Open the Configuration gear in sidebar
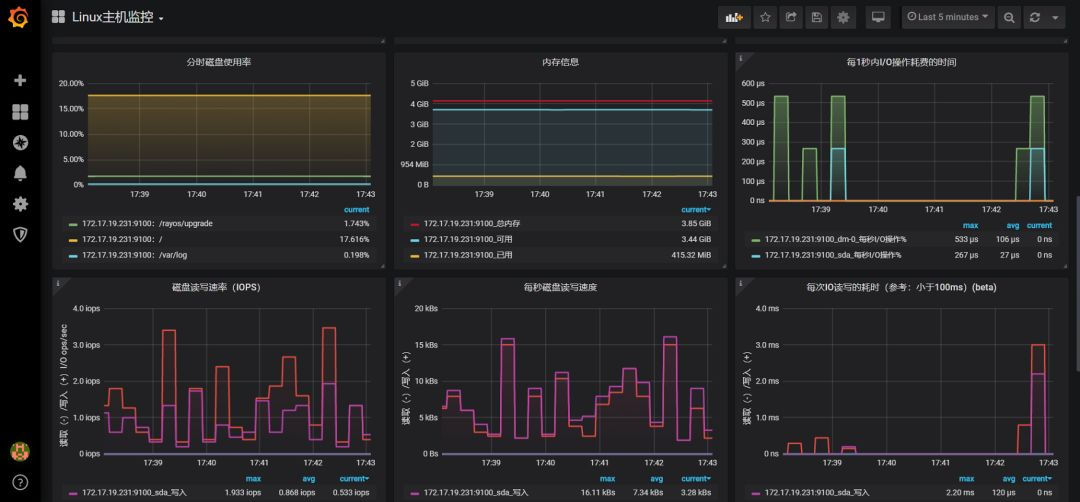The image size is (1080, 502). [x=20, y=204]
